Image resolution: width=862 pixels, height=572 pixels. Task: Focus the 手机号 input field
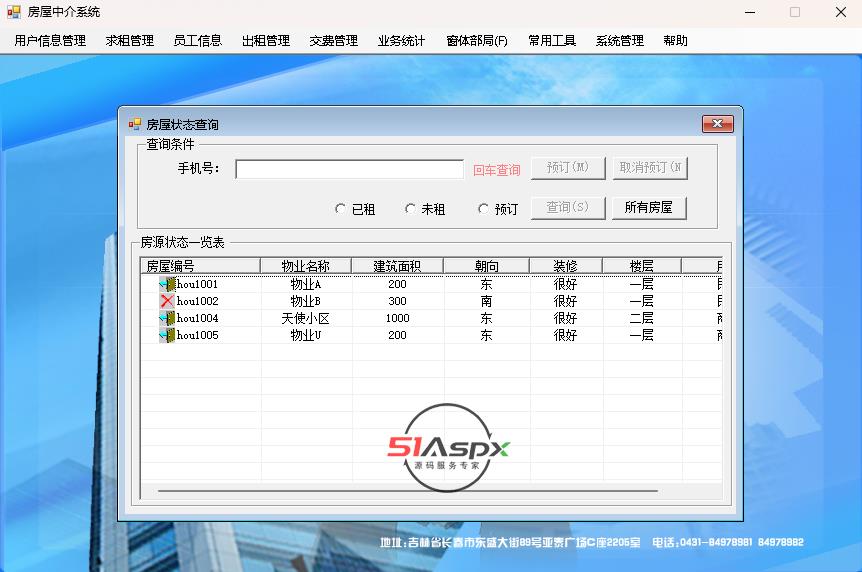[349, 169]
